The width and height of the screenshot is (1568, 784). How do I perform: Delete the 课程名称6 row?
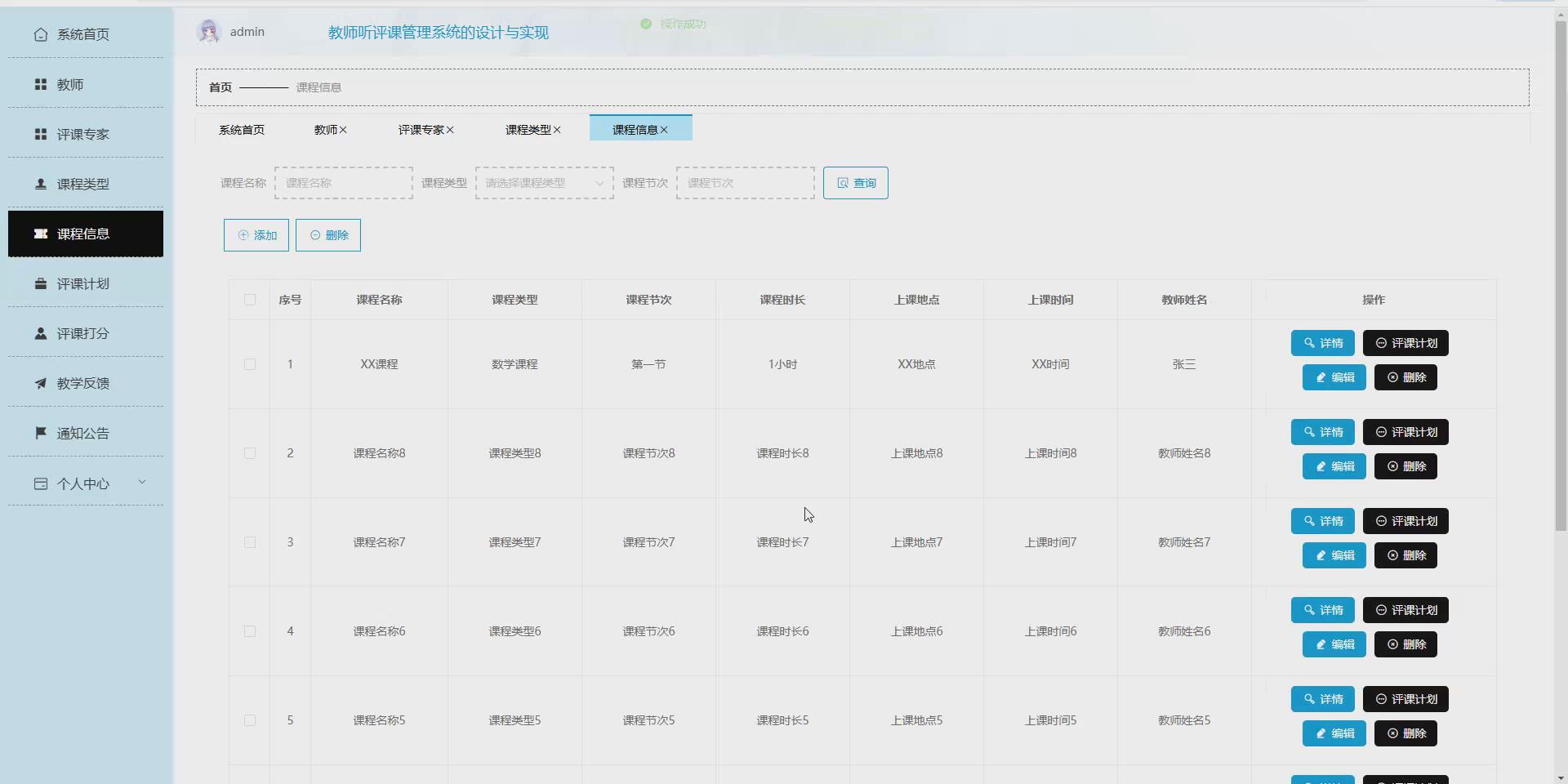point(1405,644)
